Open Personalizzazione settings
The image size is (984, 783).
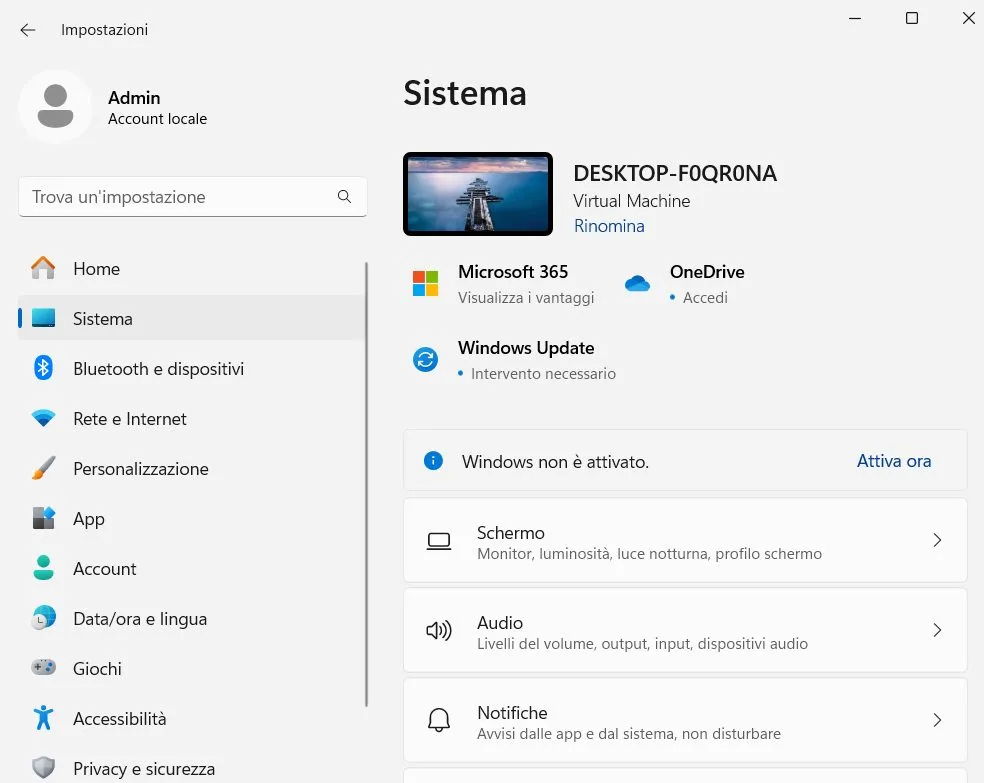pos(140,468)
